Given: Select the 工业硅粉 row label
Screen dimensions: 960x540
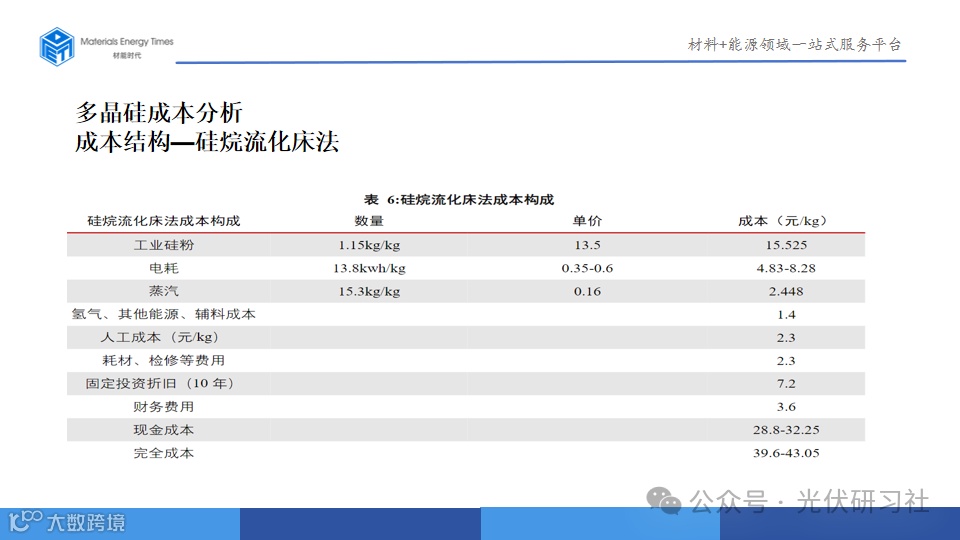Looking at the screenshot, I should [164, 245].
